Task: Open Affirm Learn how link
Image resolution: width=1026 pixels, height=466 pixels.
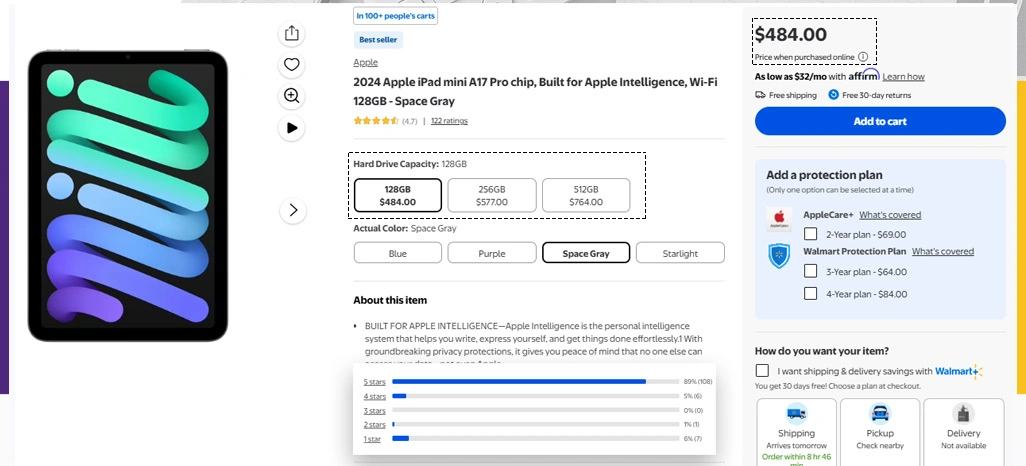Action: click(x=903, y=77)
